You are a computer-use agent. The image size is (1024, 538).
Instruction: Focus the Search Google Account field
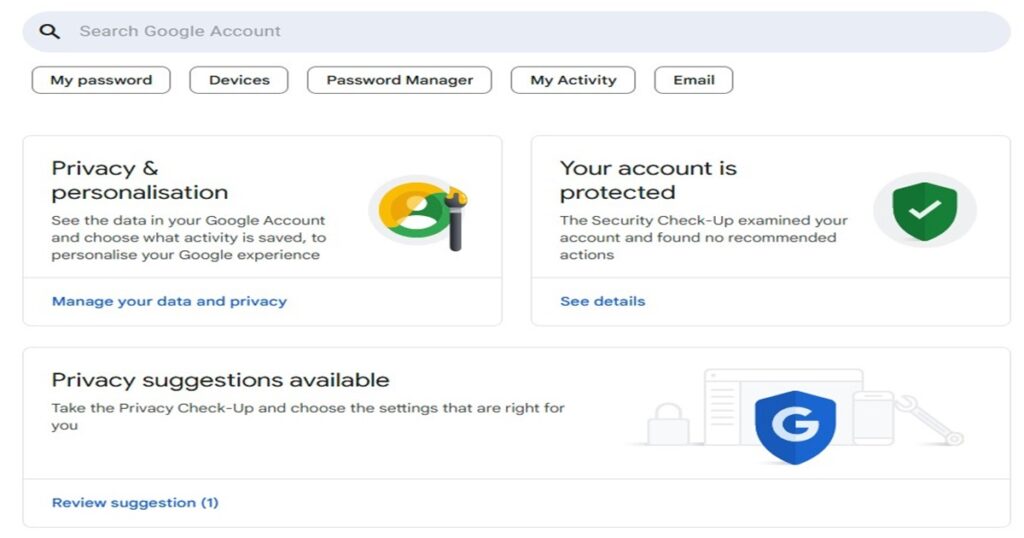pyautogui.click(x=517, y=31)
